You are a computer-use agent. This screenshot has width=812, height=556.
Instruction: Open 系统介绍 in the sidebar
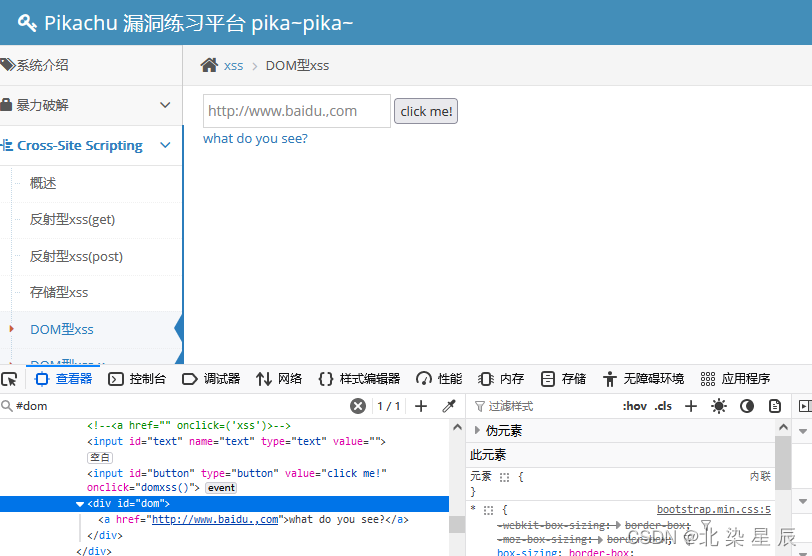point(91,65)
